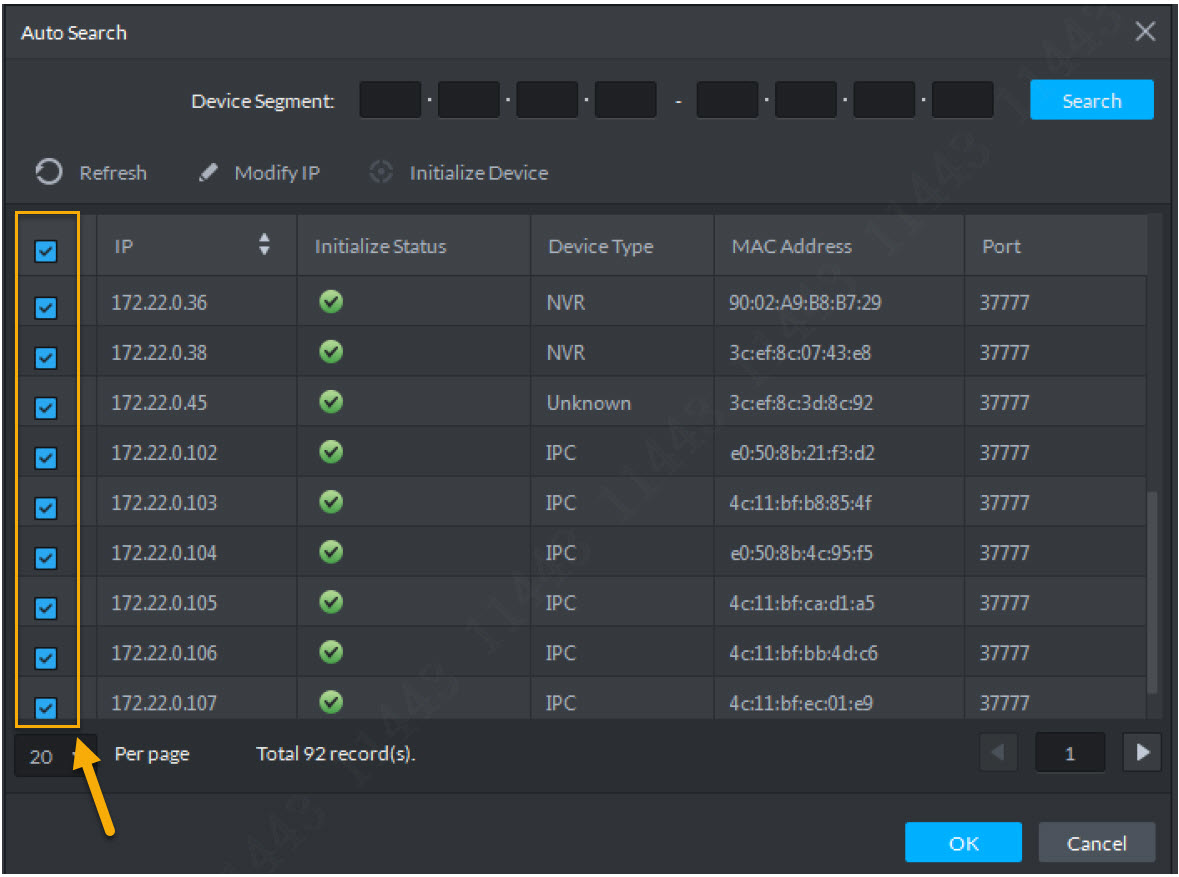
Task: Open the 20 per page dropdown
Action: [55, 756]
